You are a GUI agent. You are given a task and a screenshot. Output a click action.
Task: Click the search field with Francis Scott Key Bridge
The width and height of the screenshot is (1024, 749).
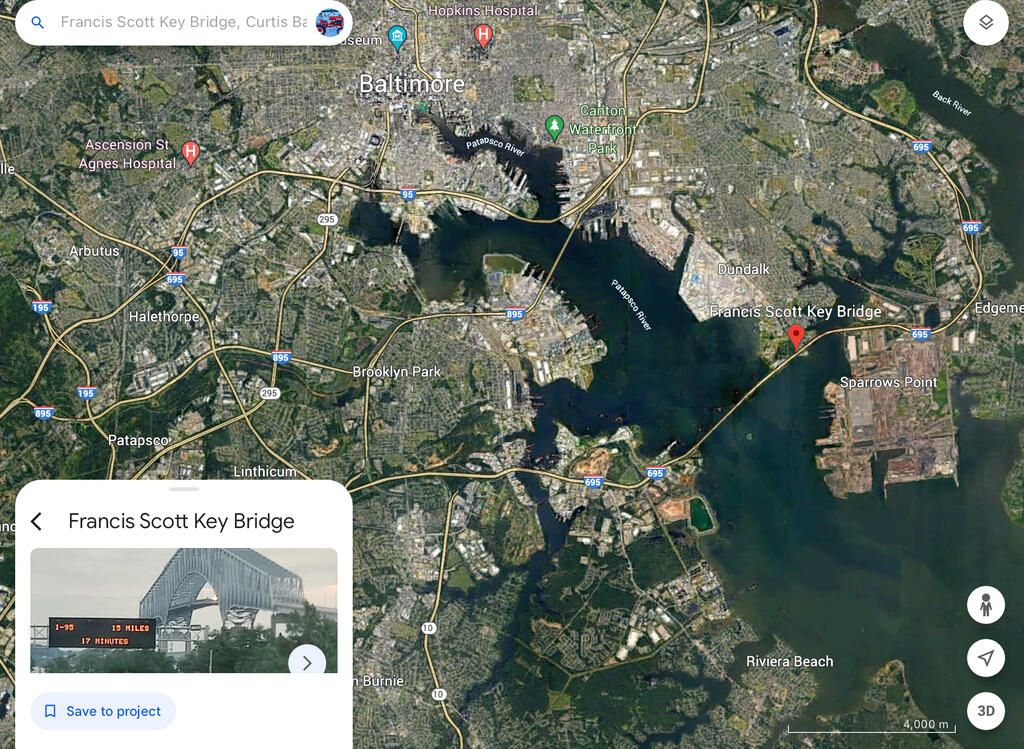point(184,23)
